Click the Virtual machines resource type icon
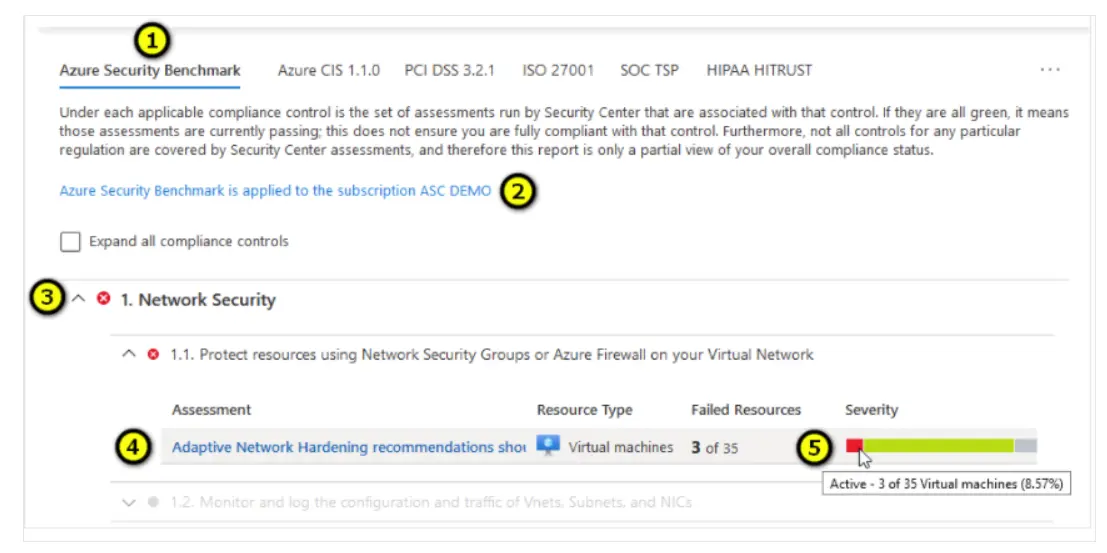 [548, 446]
